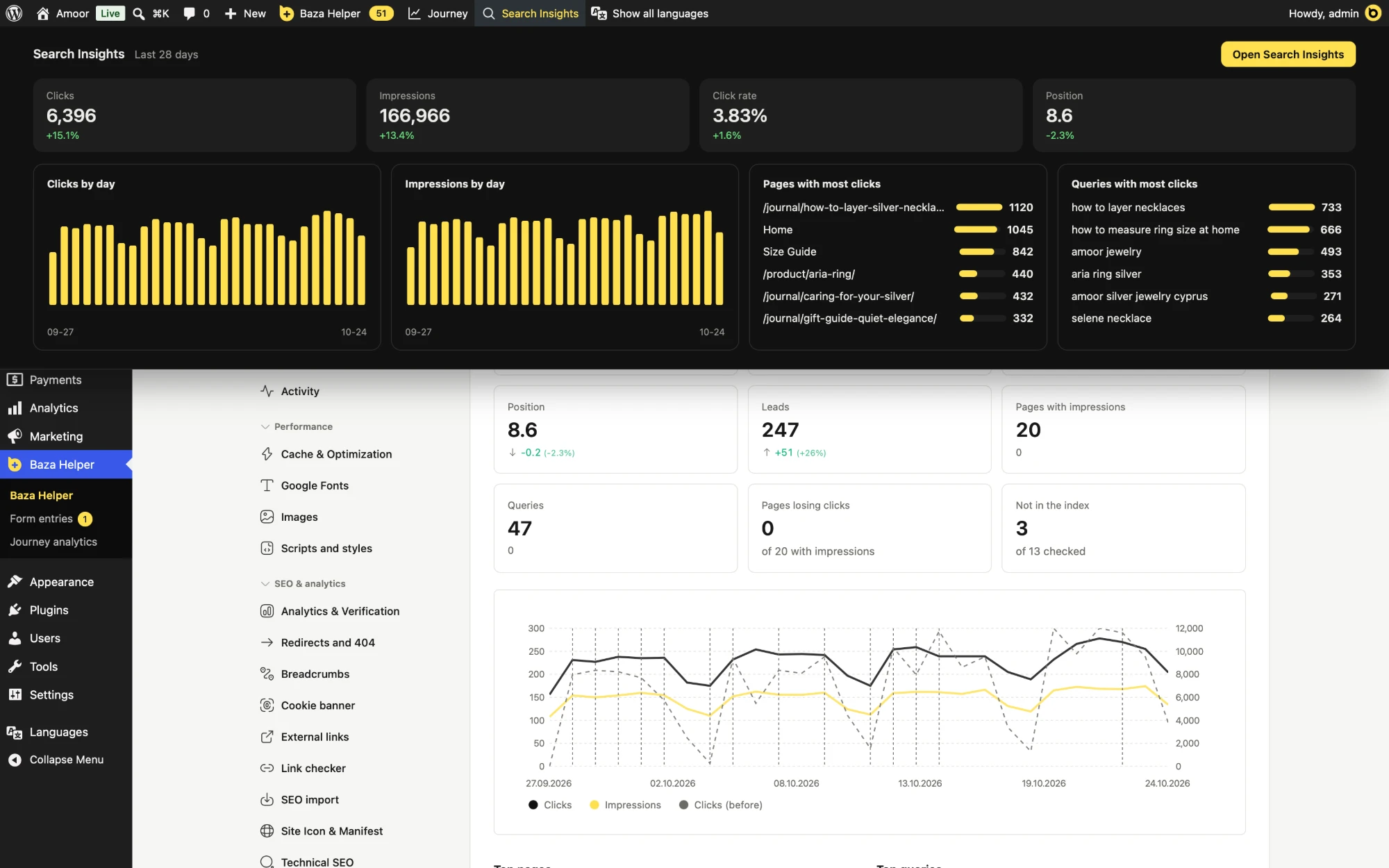Image resolution: width=1389 pixels, height=868 pixels.
Task: Click the Activity pulse icon
Action: click(267, 391)
